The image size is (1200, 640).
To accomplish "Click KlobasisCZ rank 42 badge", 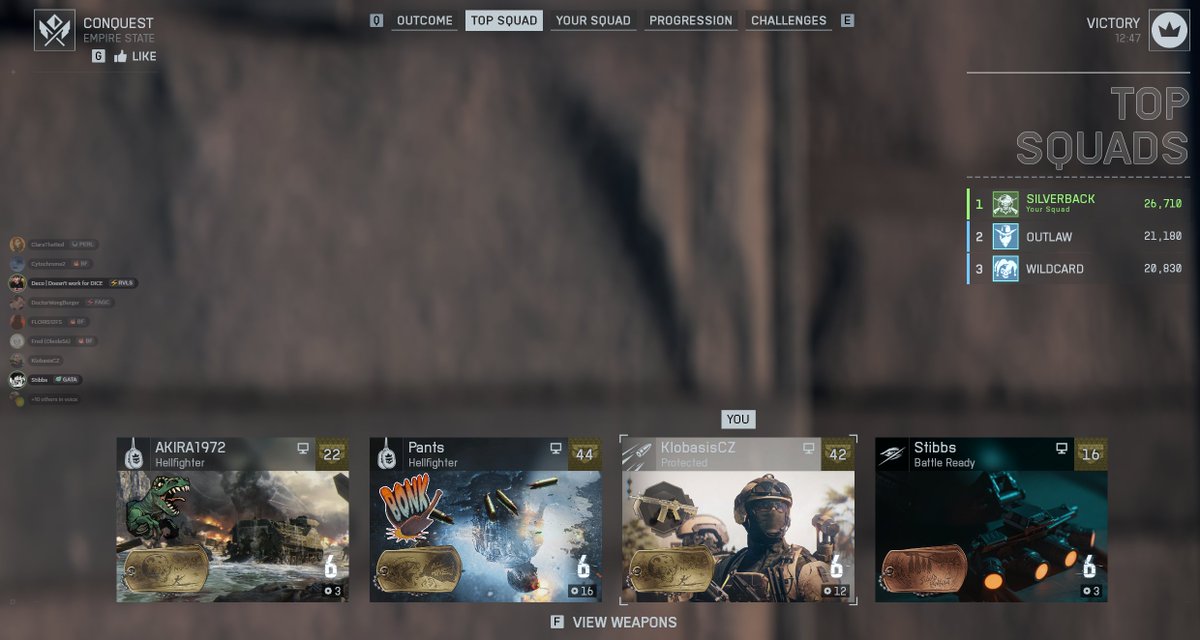I will 838,455.
